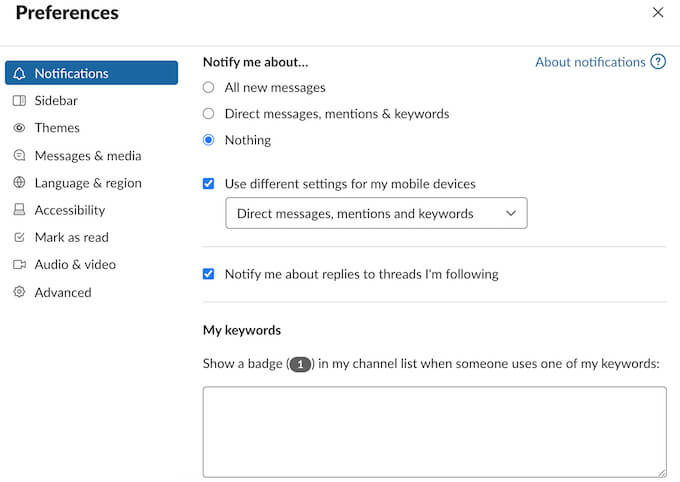
Task: Click the Notifications bell icon
Action: pyautogui.click(x=19, y=73)
